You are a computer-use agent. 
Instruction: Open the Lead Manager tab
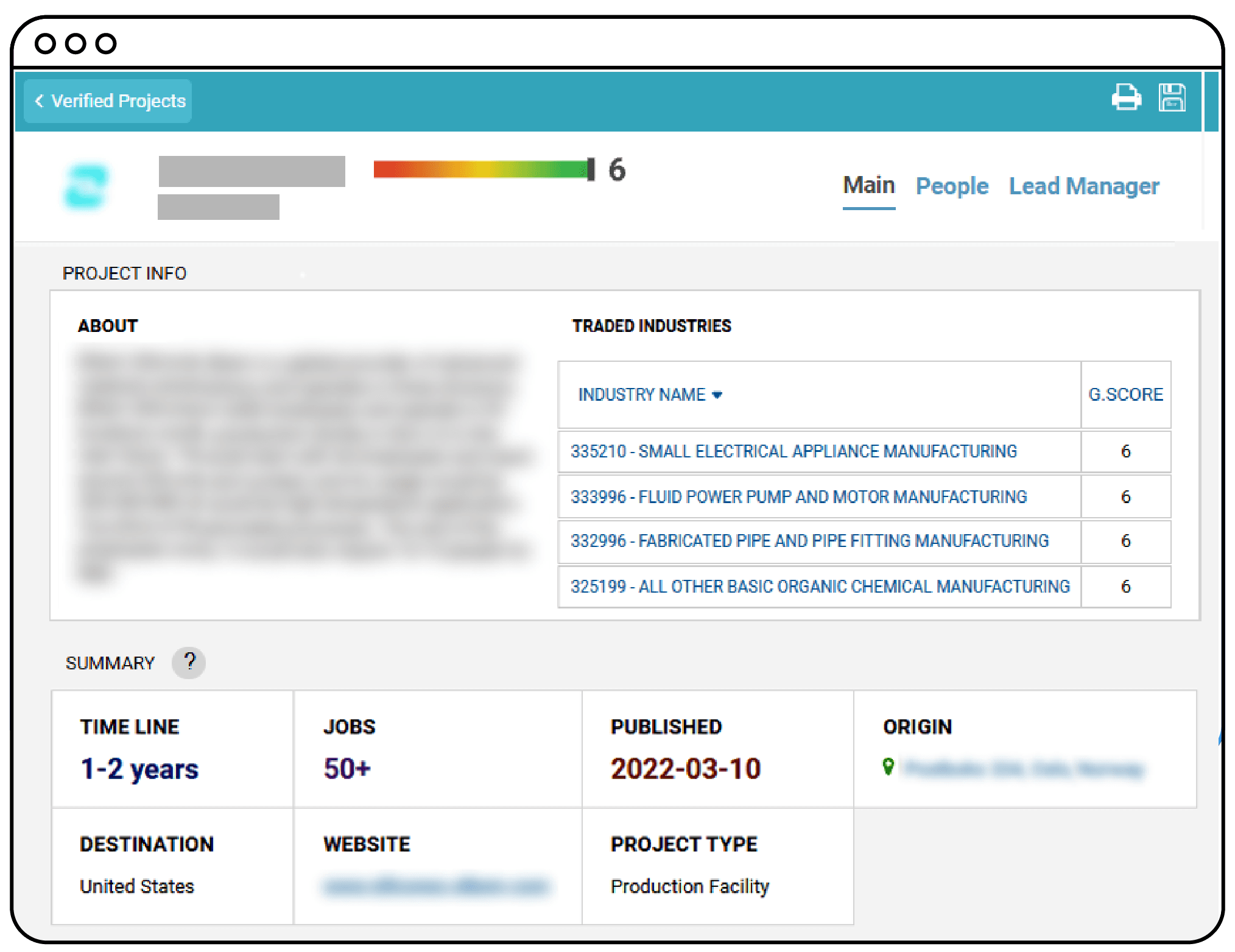[1084, 186]
